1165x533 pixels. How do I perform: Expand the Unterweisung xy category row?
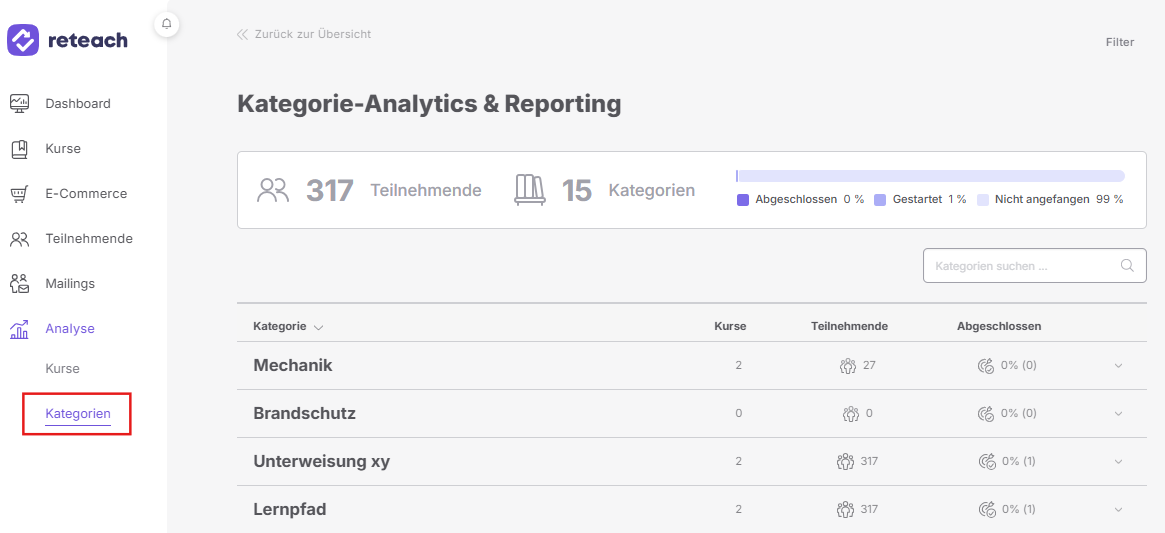click(x=1119, y=462)
